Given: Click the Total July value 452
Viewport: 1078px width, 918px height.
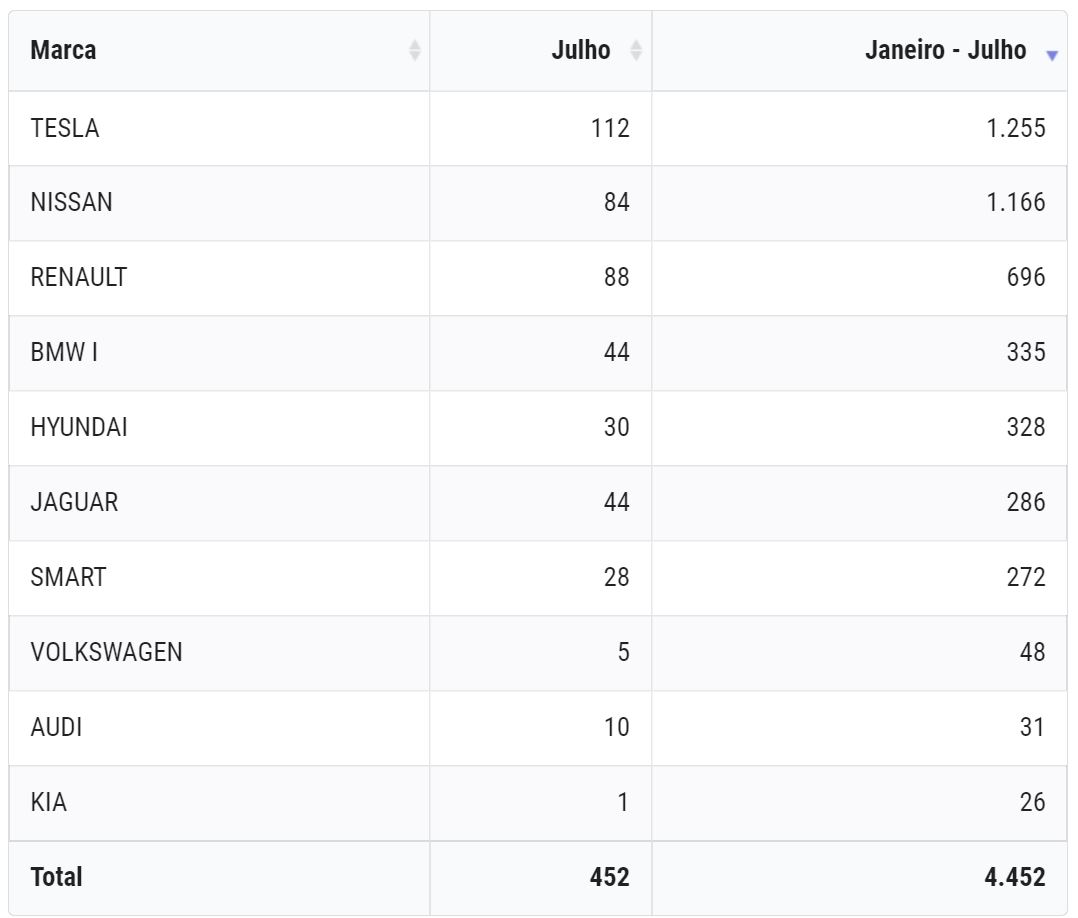Looking at the screenshot, I should (610, 877).
